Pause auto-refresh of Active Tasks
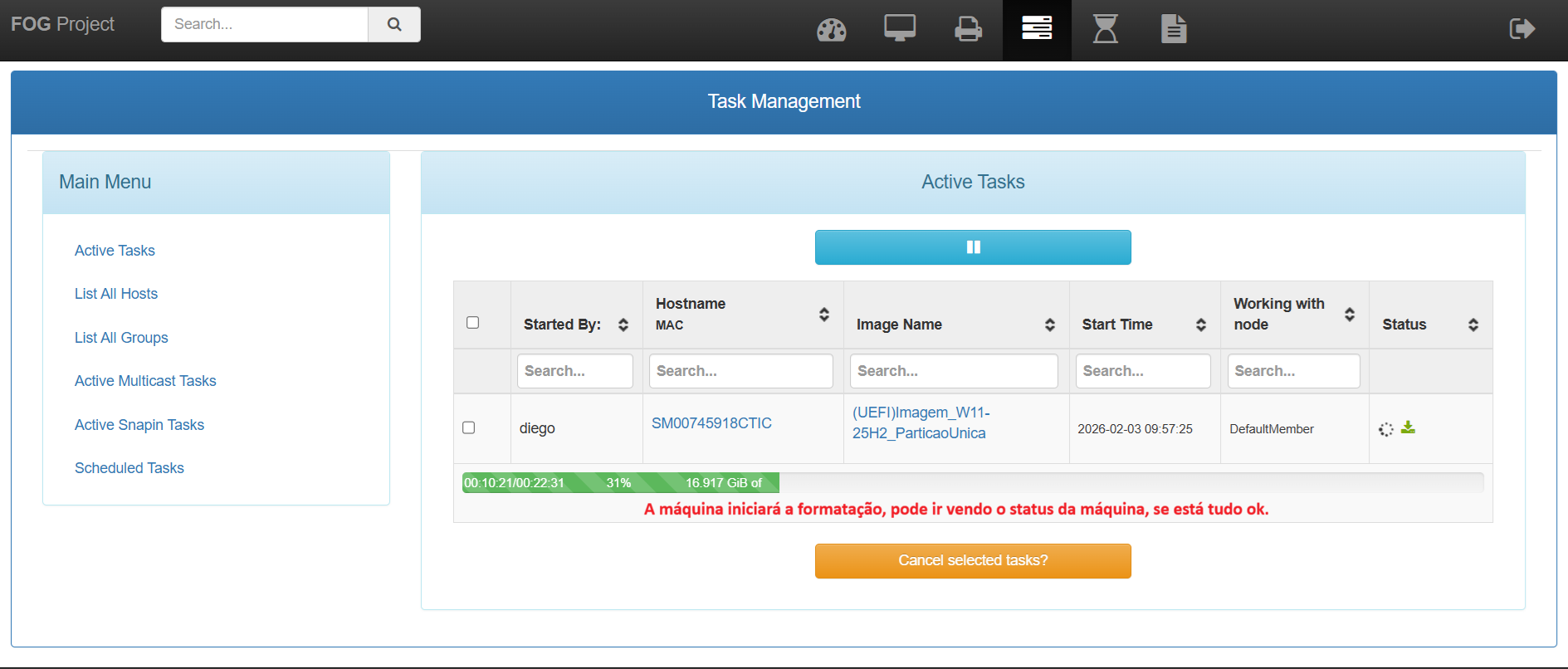The height and width of the screenshot is (669, 1568). (973, 247)
